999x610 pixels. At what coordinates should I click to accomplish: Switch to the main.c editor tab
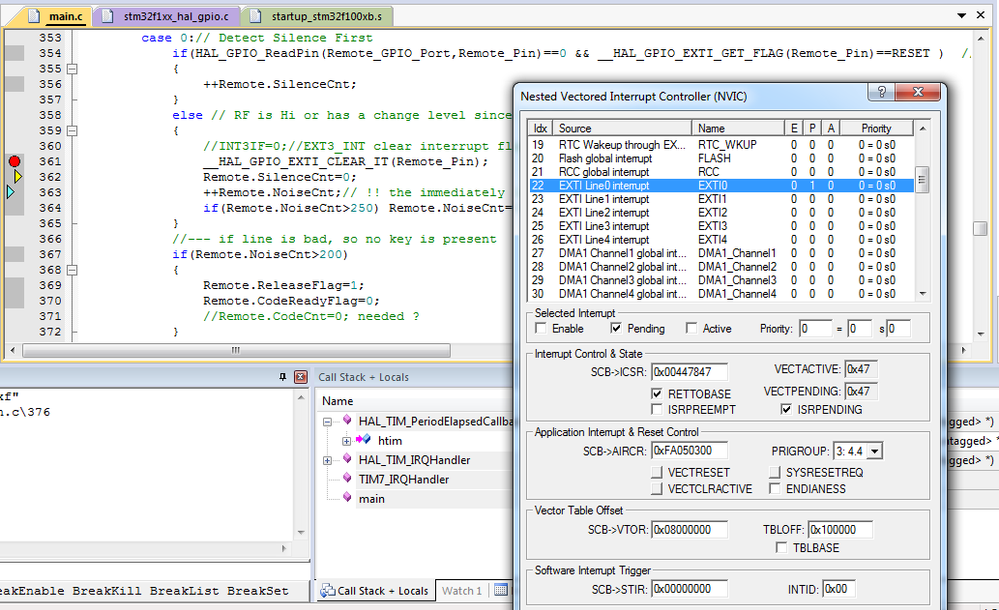pos(59,16)
